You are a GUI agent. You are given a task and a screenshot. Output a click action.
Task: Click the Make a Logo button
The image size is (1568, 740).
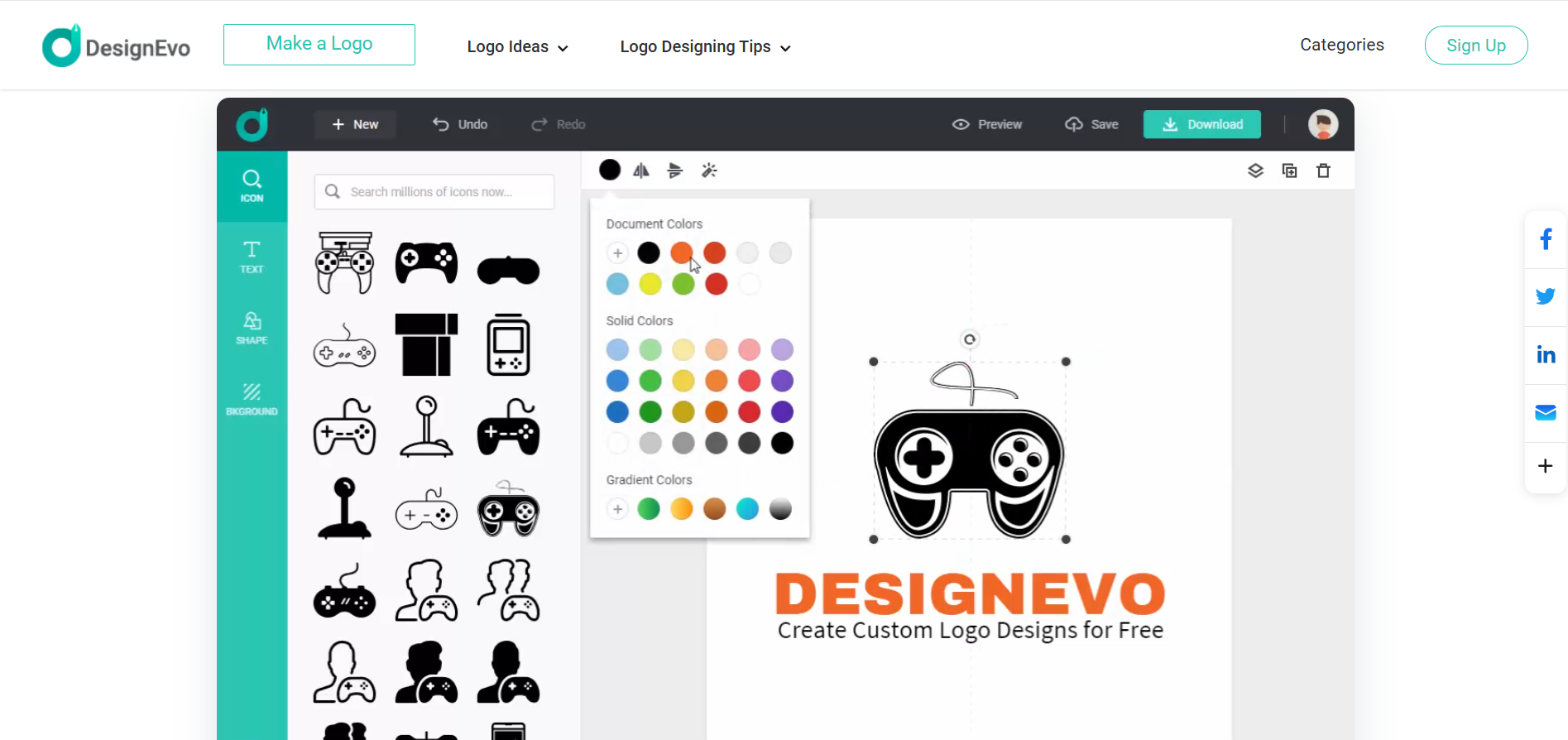click(x=319, y=45)
